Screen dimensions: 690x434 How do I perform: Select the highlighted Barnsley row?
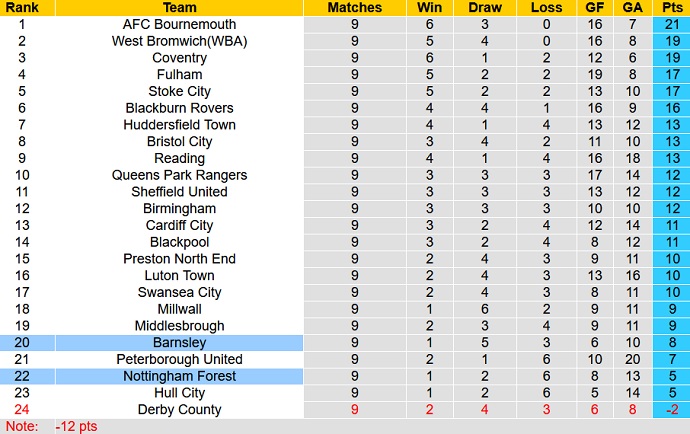coord(180,342)
